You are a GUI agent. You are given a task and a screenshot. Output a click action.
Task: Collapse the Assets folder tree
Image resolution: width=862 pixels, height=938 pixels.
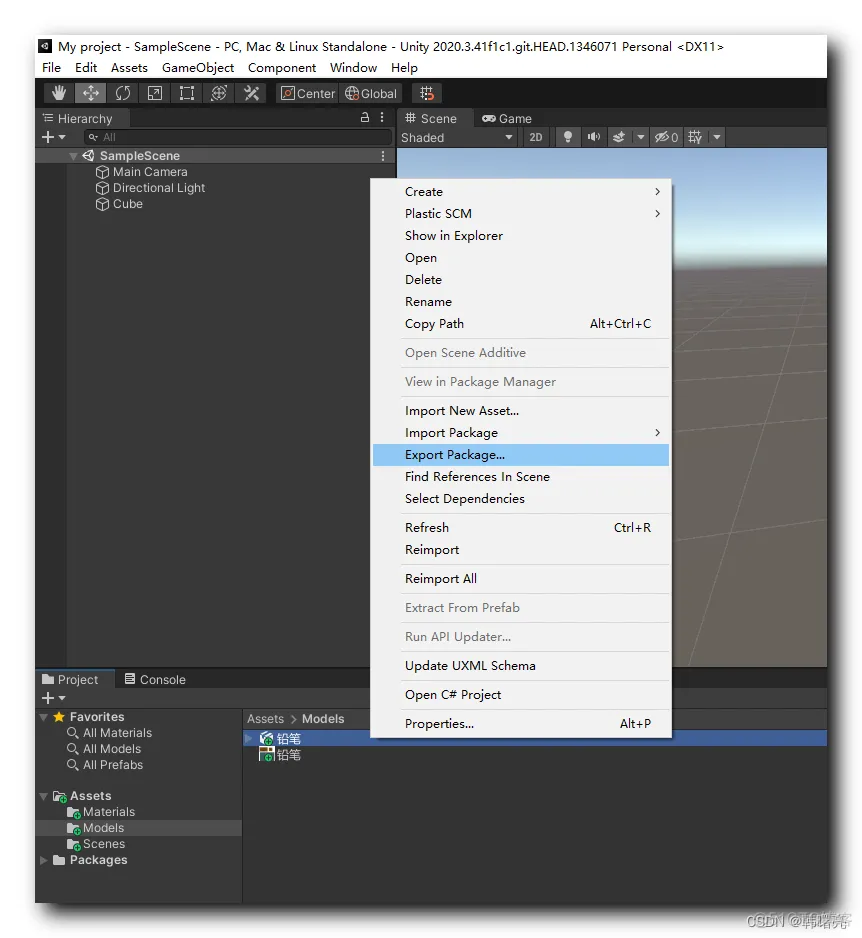[x=44, y=796]
